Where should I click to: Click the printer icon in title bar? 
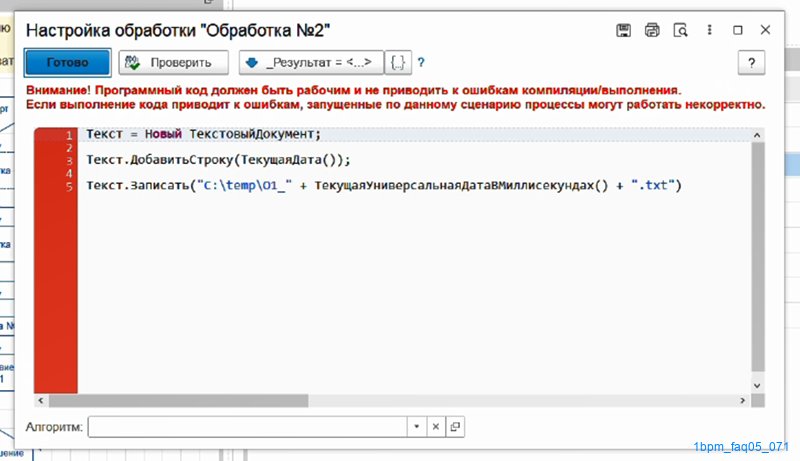(x=652, y=30)
